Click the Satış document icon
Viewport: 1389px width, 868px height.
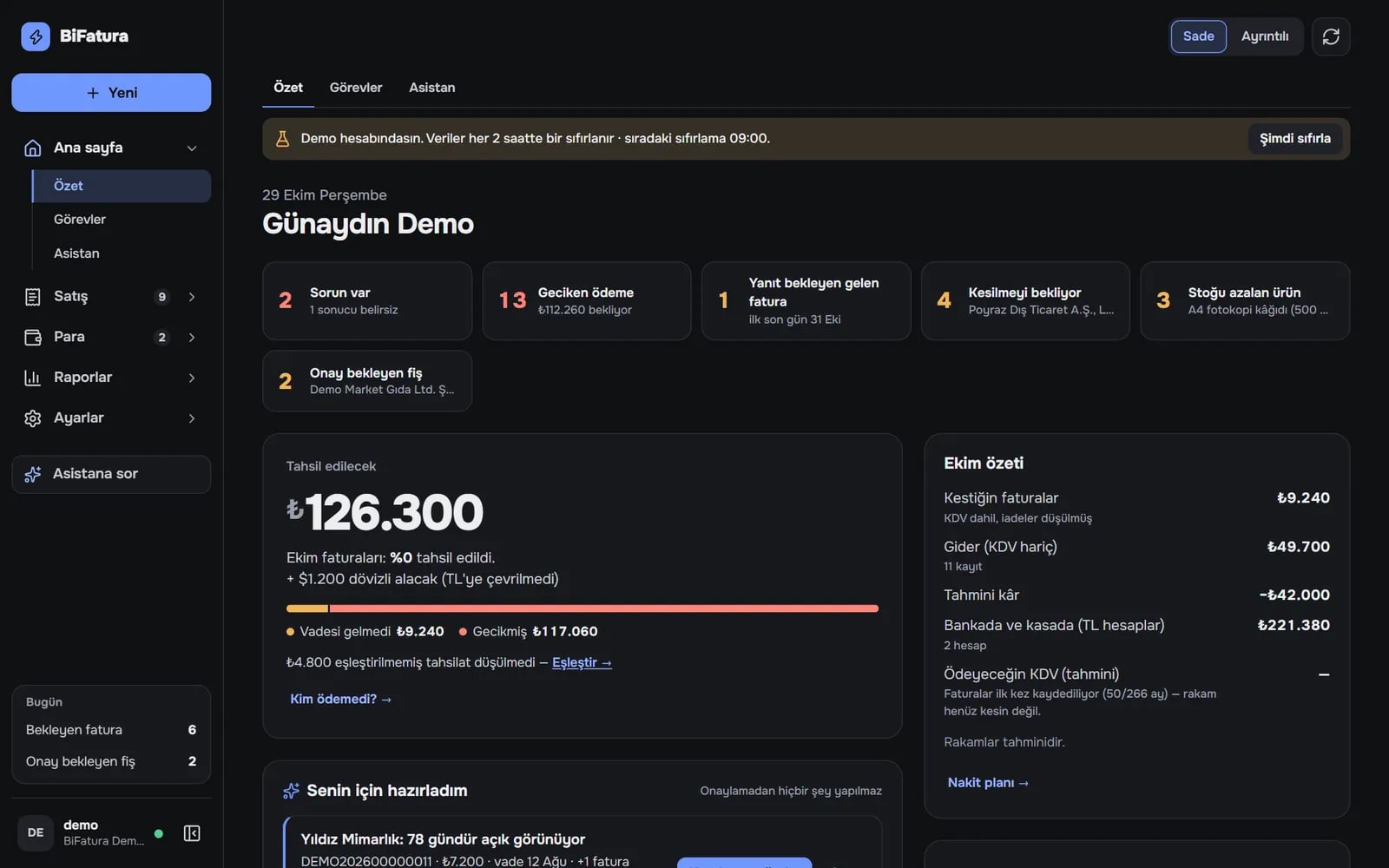pos(33,297)
